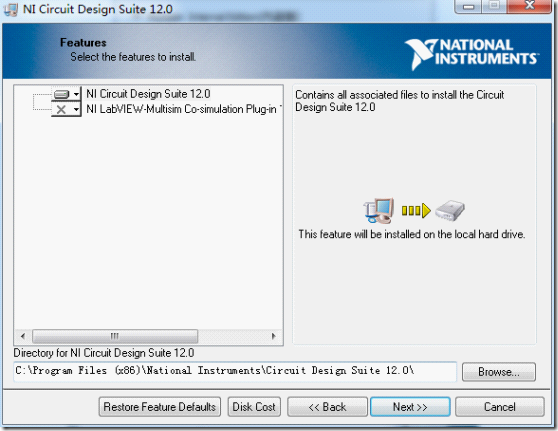Click the X unavailable icon for LabVIEW-Multisim plug-in
Screen dimensions: 558x431
tap(61, 109)
